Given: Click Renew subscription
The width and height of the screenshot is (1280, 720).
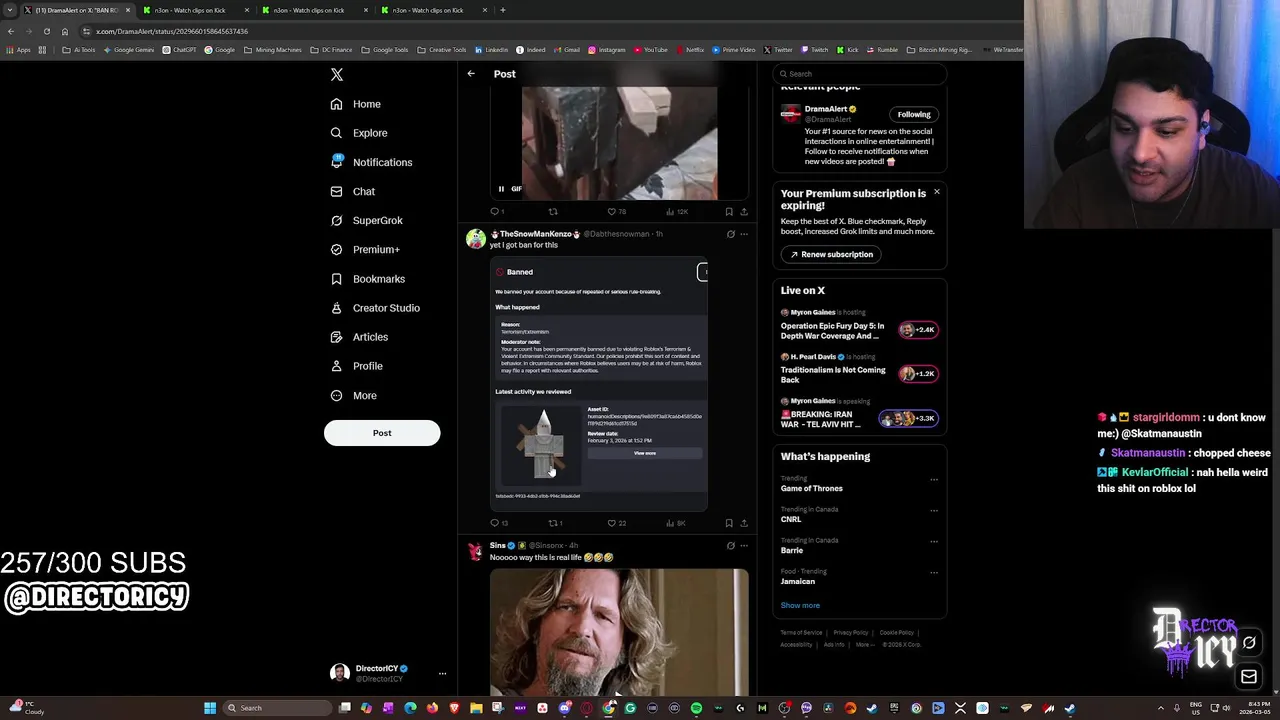Looking at the screenshot, I should tap(831, 254).
